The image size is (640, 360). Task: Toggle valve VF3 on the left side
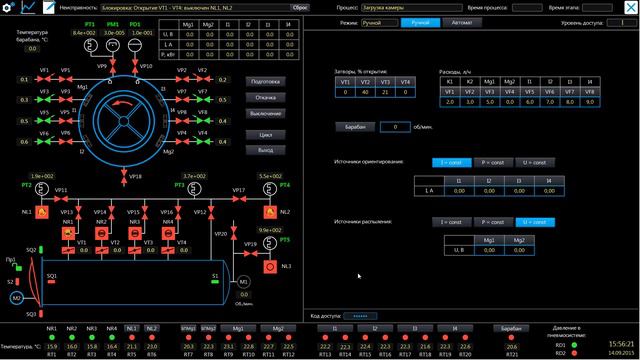coord(44,99)
